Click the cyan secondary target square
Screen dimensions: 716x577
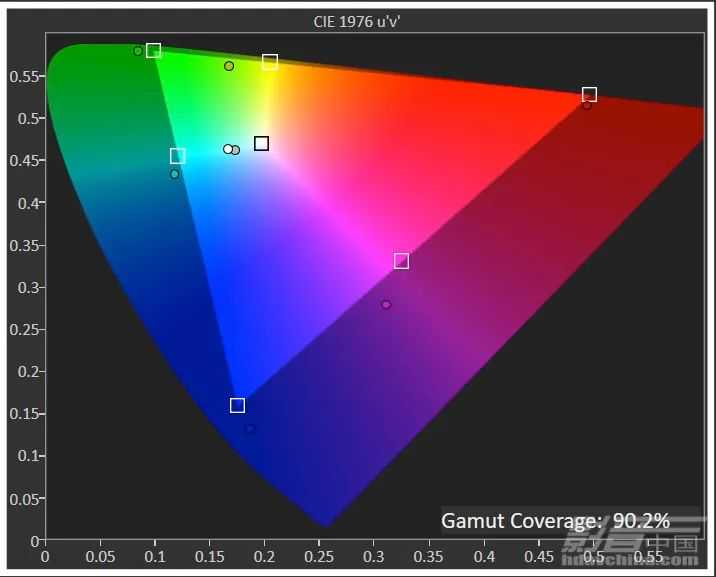(177, 156)
